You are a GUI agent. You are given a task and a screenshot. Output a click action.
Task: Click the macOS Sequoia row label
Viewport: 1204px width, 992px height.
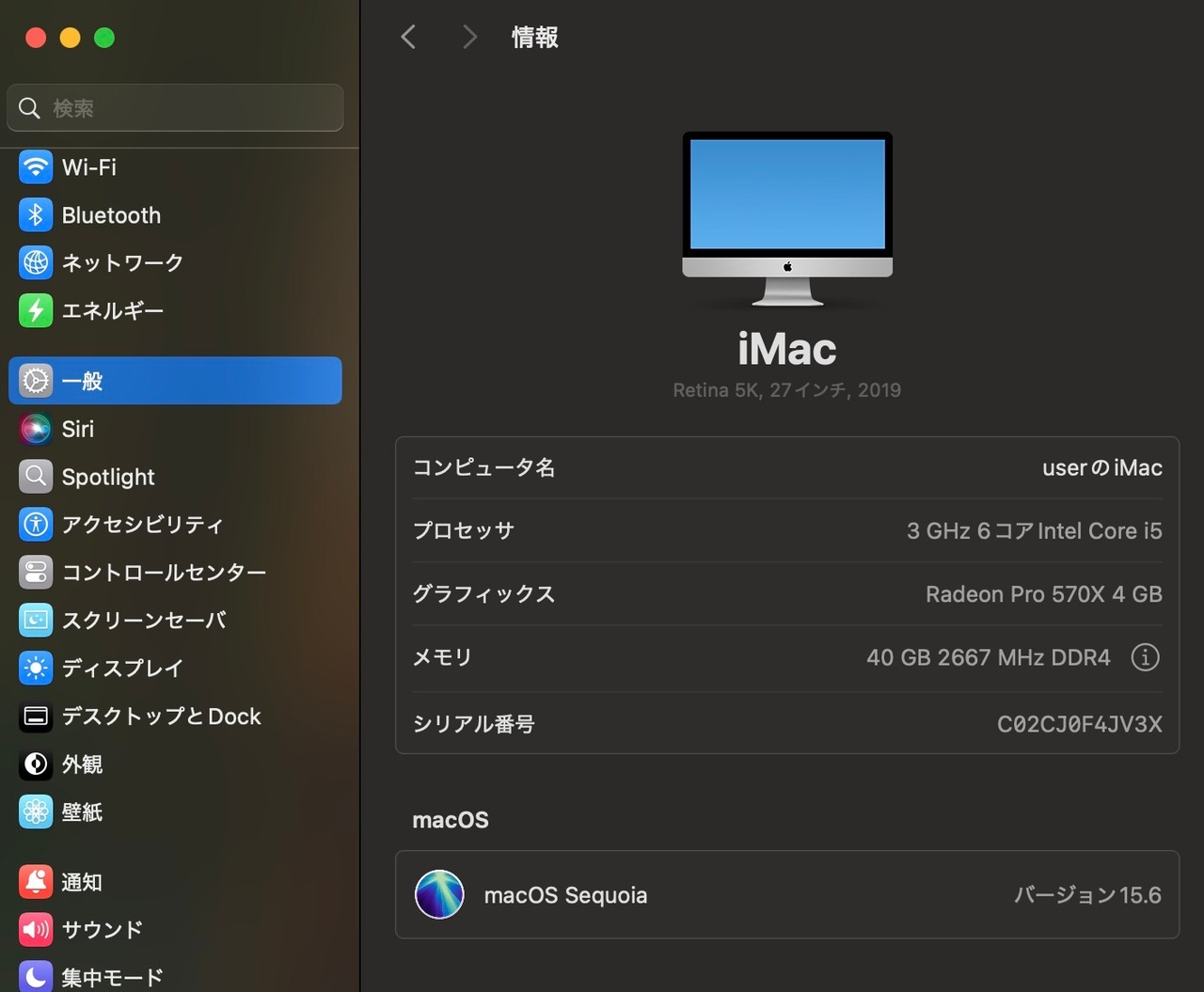[x=565, y=895]
